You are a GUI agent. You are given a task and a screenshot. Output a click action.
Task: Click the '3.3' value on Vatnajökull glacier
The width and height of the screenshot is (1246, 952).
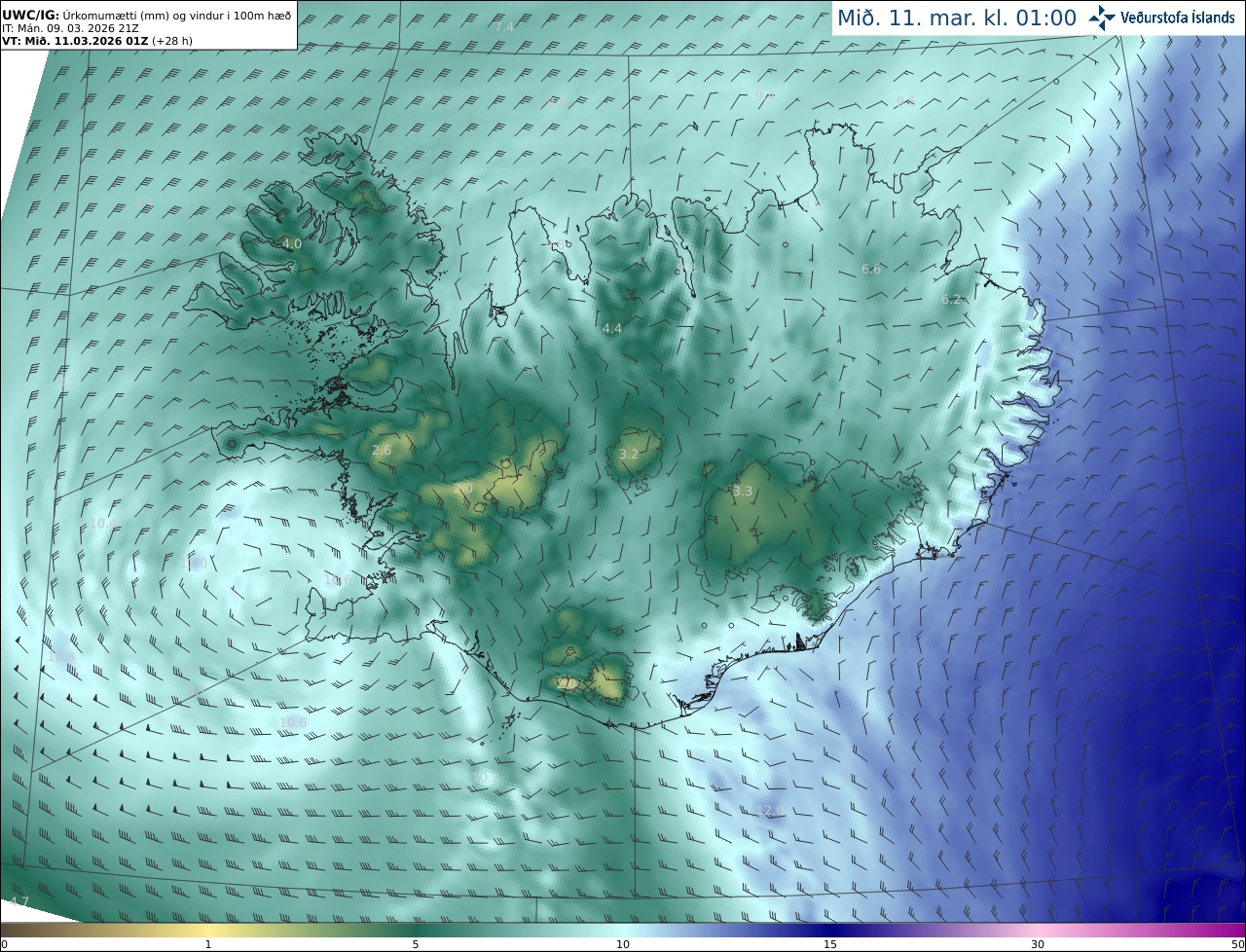pyautogui.click(x=743, y=492)
